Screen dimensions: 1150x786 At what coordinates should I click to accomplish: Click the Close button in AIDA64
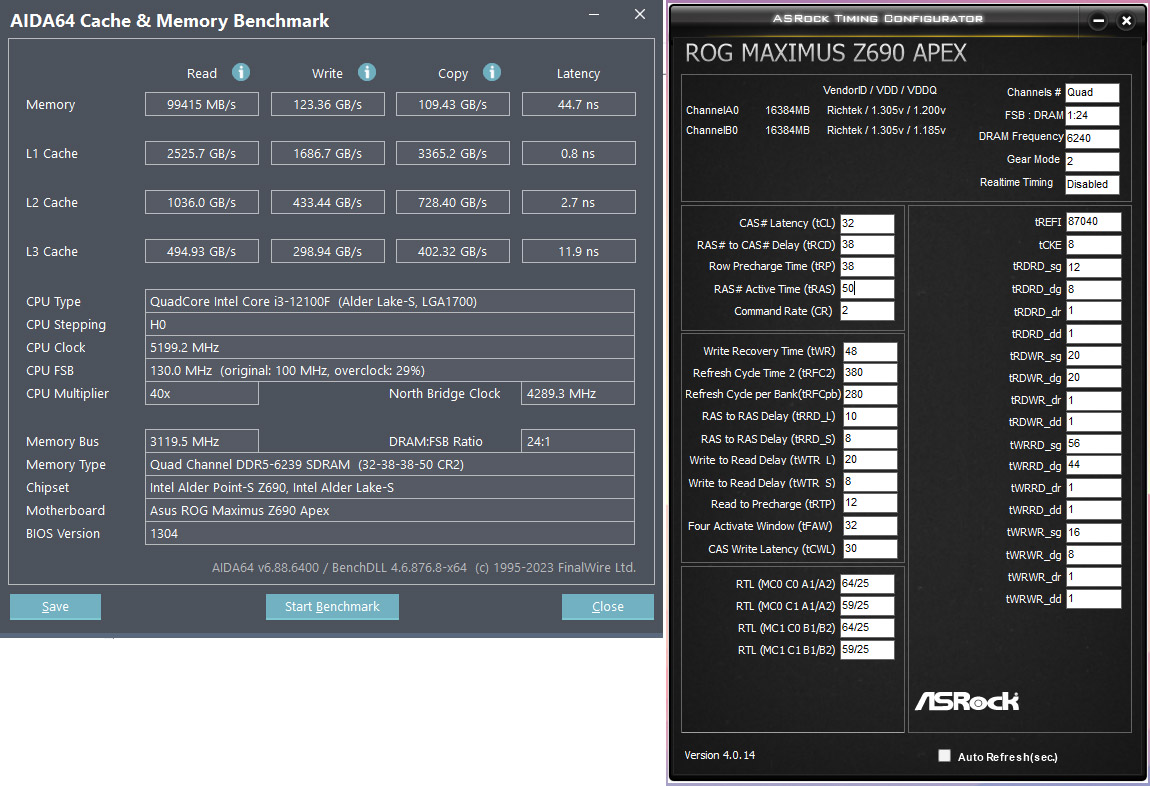607,606
